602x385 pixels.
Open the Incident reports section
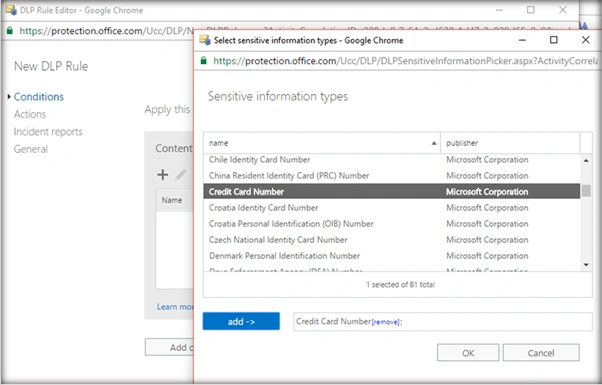pyautogui.click(x=48, y=132)
